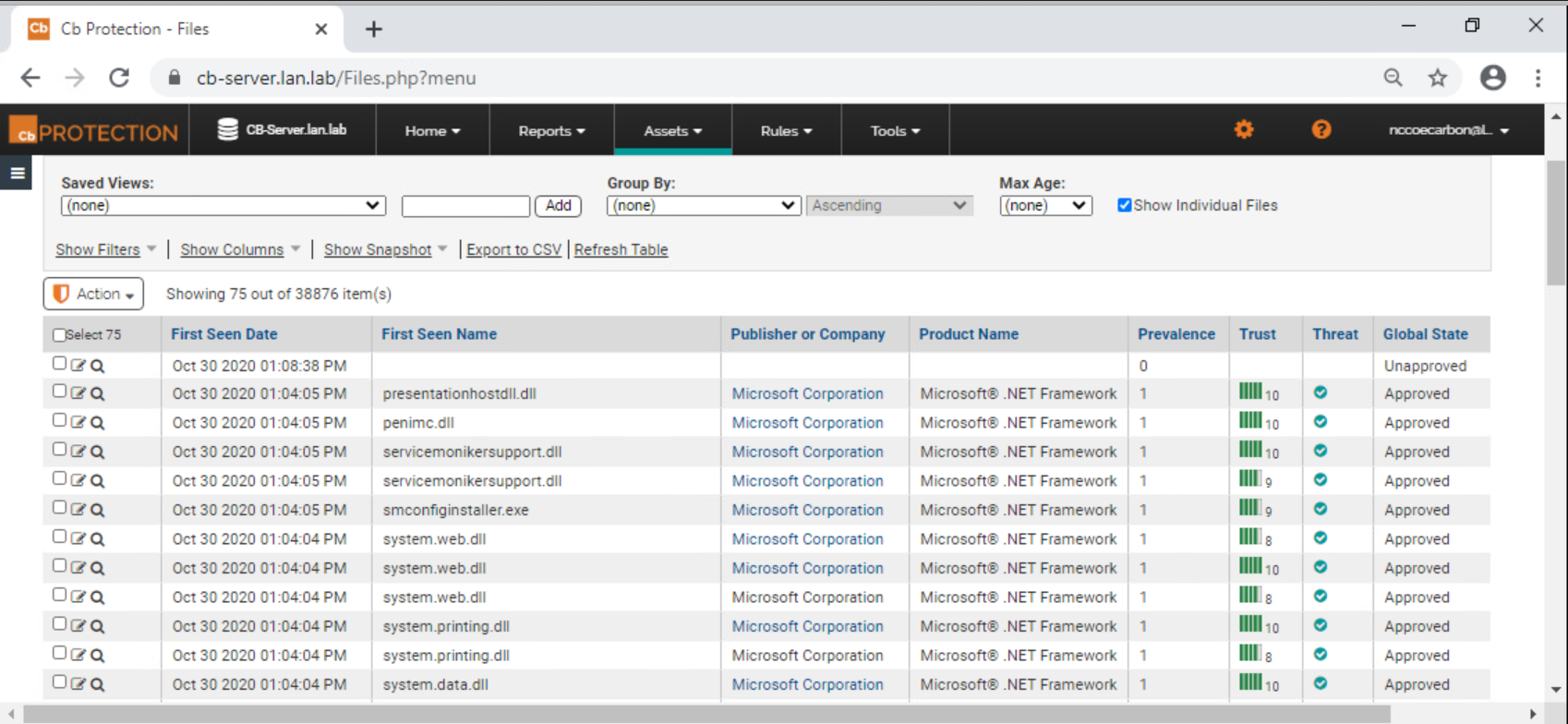
Task: Click the horizontal page scrollbar
Action: (707, 714)
